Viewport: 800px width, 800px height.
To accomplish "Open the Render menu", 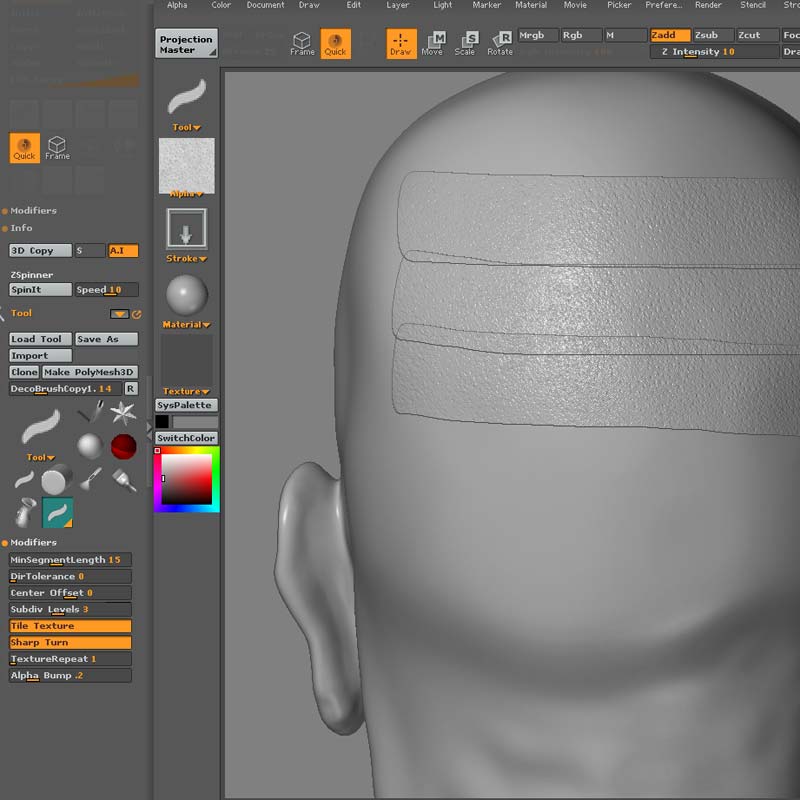I will (x=708, y=5).
